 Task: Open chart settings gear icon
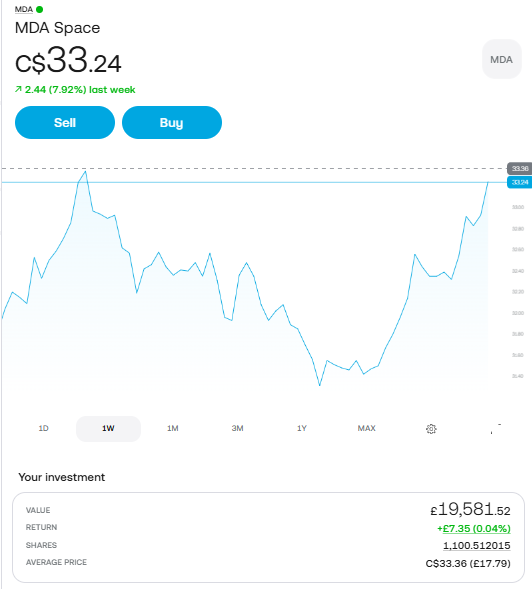tap(431, 429)
